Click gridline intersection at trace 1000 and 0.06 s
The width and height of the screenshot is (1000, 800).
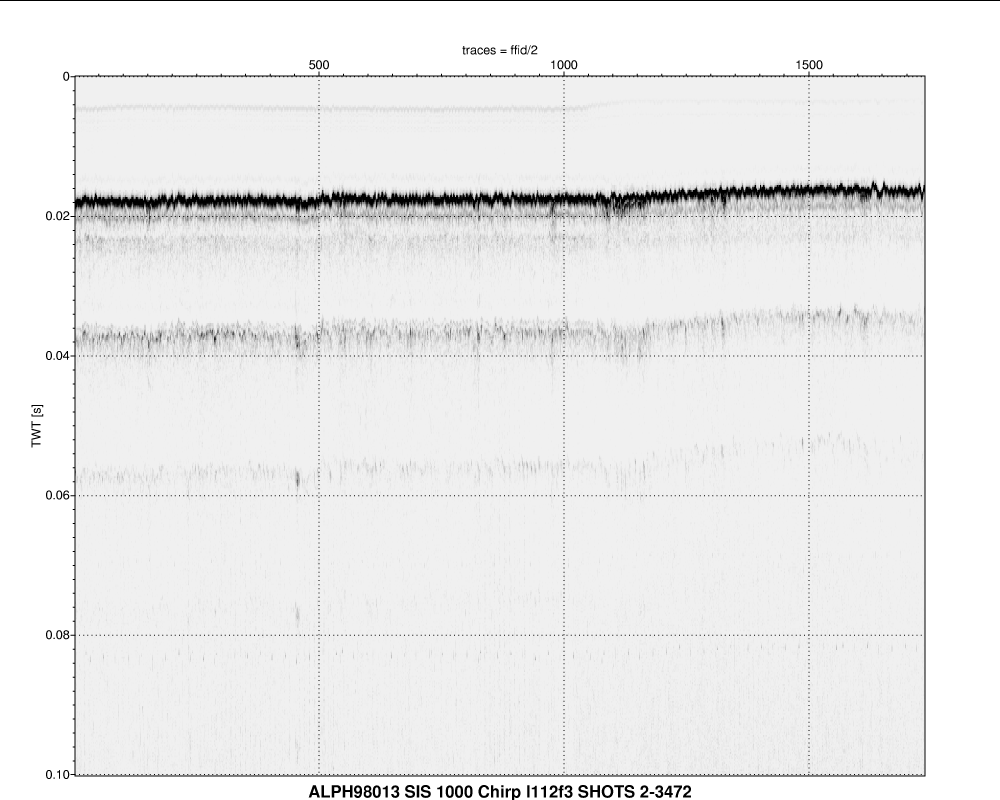(x=564, y=496)
